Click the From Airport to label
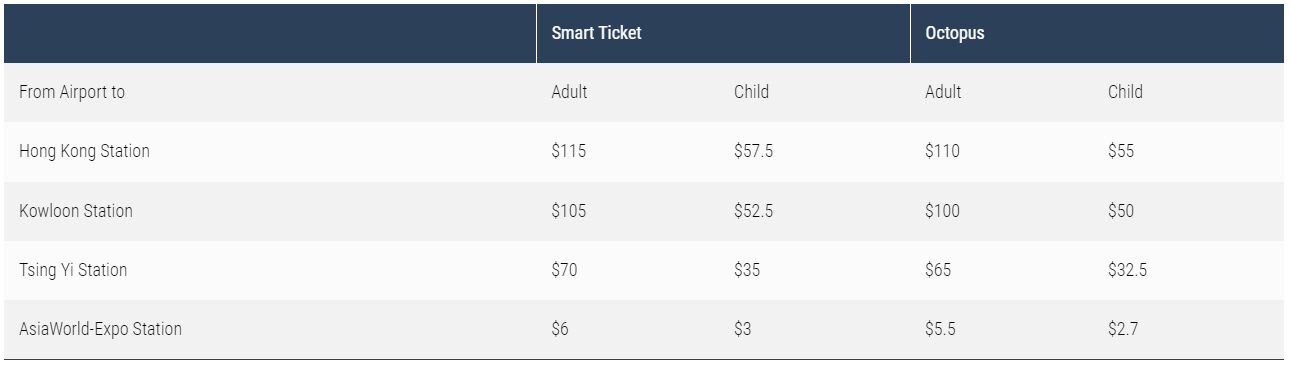 72,92
